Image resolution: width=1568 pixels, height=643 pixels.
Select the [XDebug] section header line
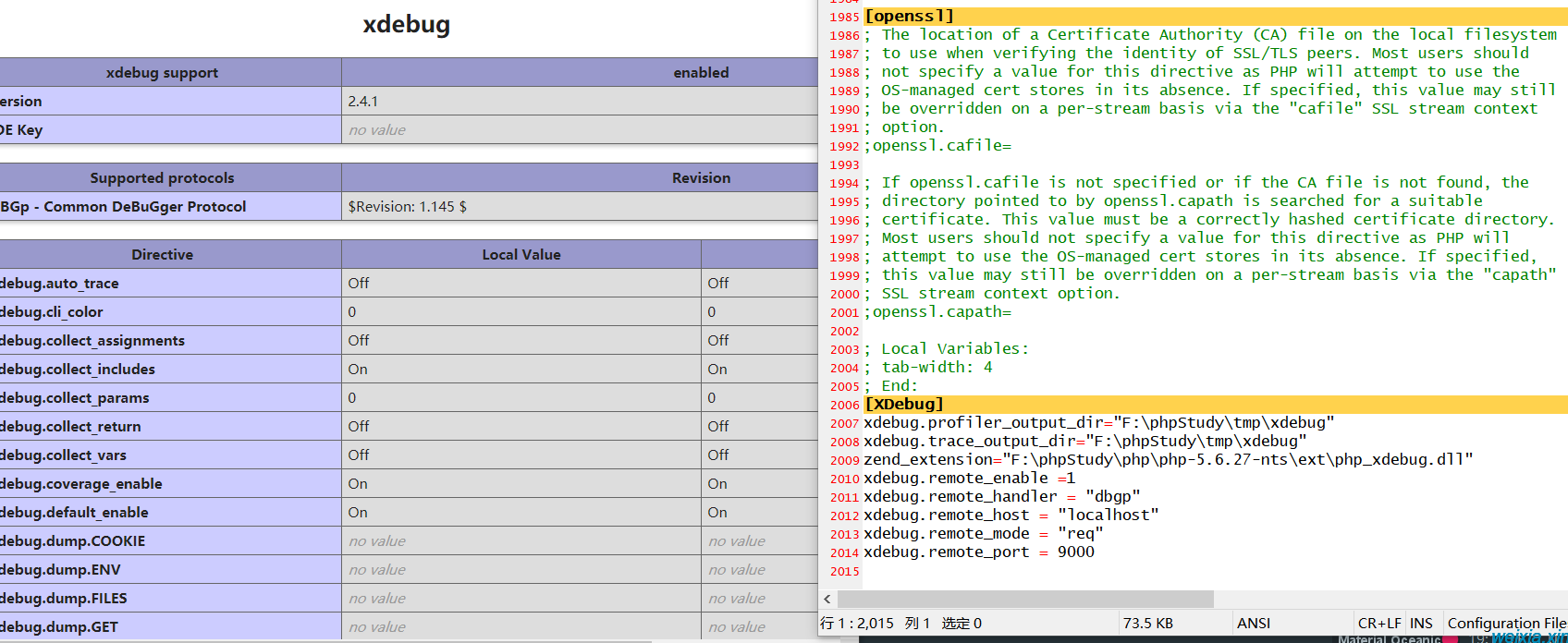click(1216, 405)
